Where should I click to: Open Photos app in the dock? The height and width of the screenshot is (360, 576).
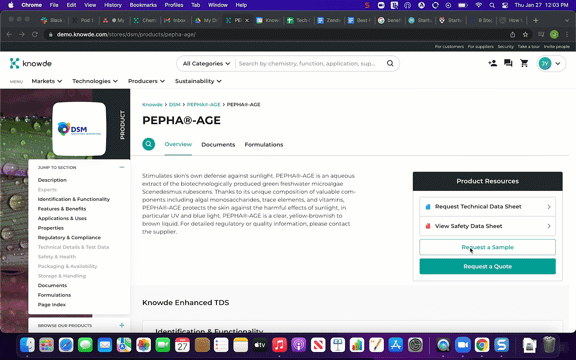[x=143, y=345]
